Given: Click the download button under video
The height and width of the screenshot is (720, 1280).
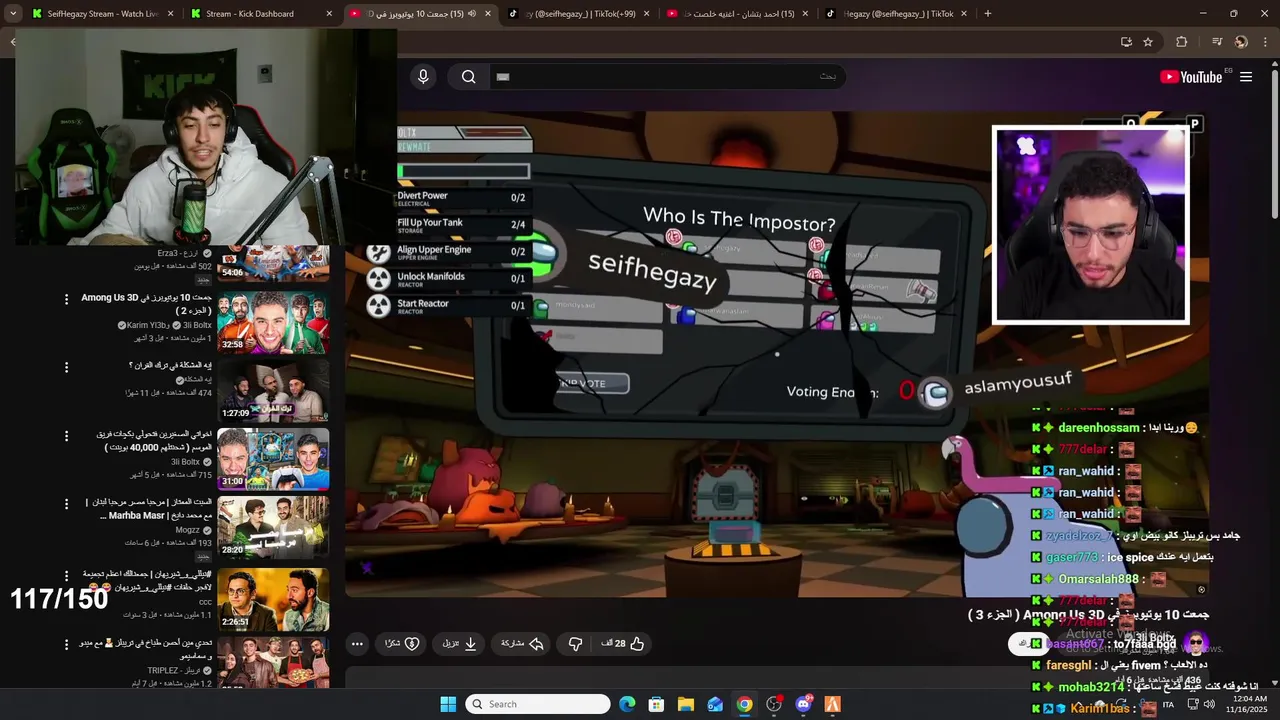Looking at the screenshot, I should click(460, 644).
